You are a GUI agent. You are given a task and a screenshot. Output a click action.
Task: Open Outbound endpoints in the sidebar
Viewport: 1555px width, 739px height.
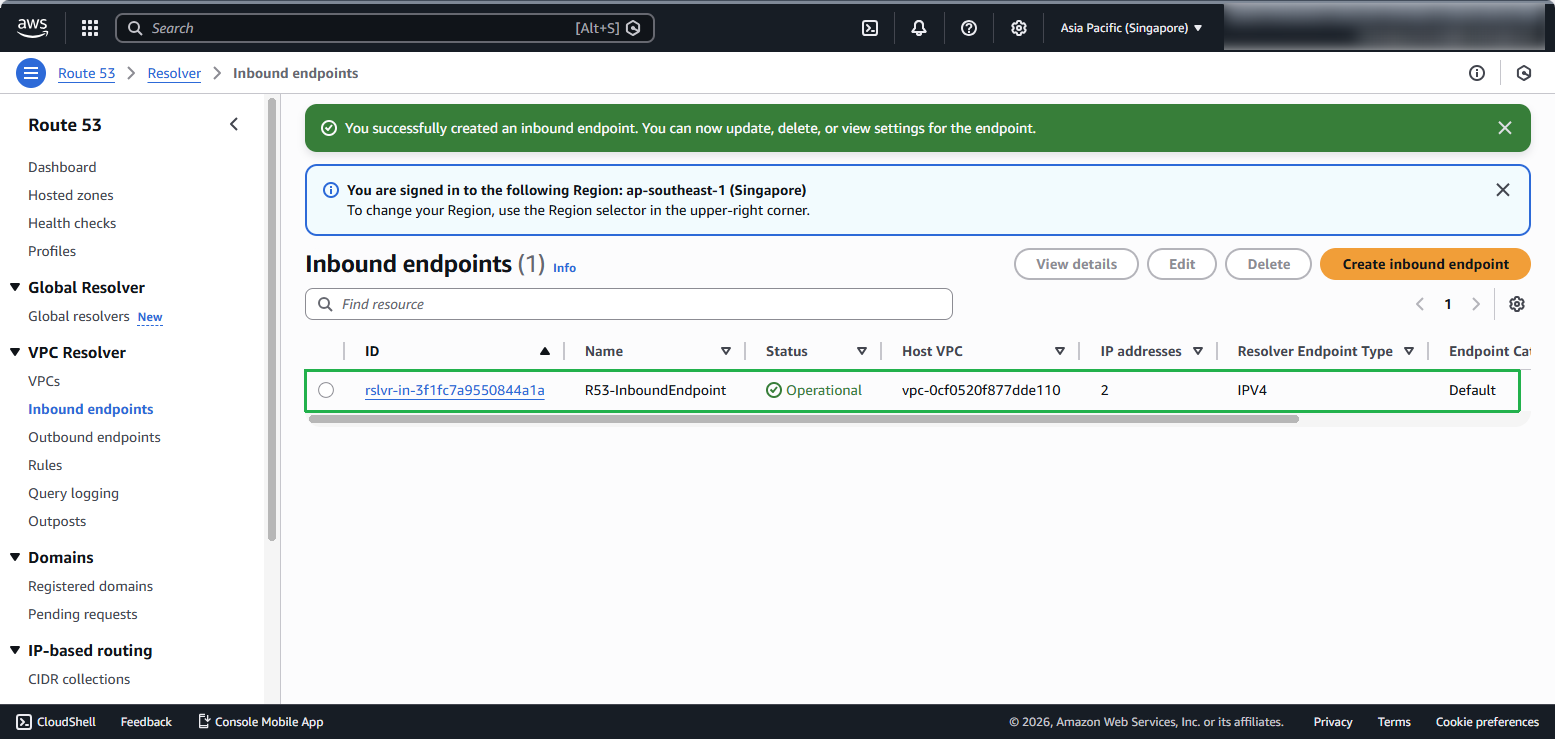(94, 437)
